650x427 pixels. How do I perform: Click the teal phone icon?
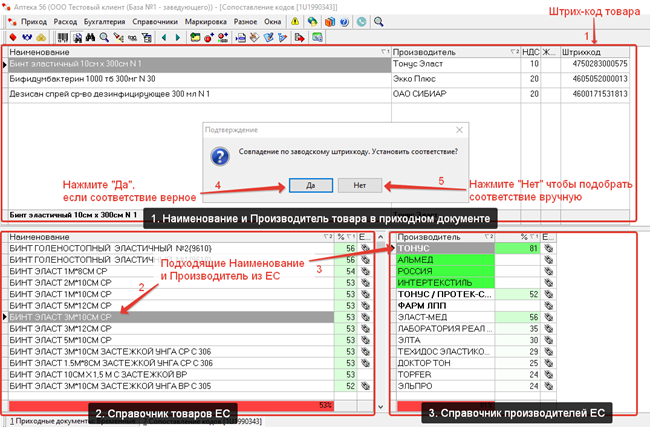point(361,22)
